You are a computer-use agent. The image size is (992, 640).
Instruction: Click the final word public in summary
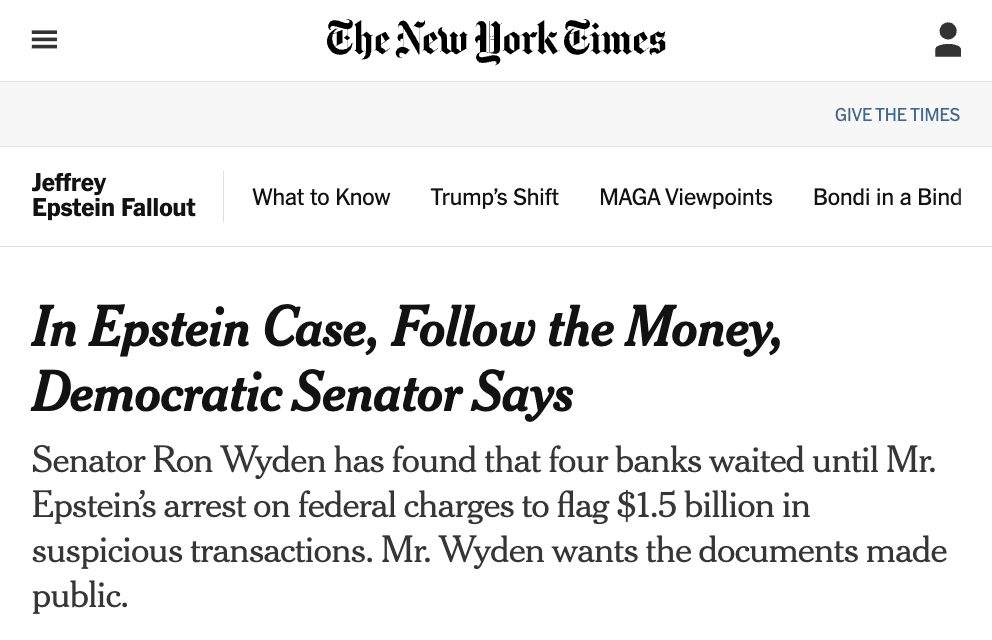(80, 598)
